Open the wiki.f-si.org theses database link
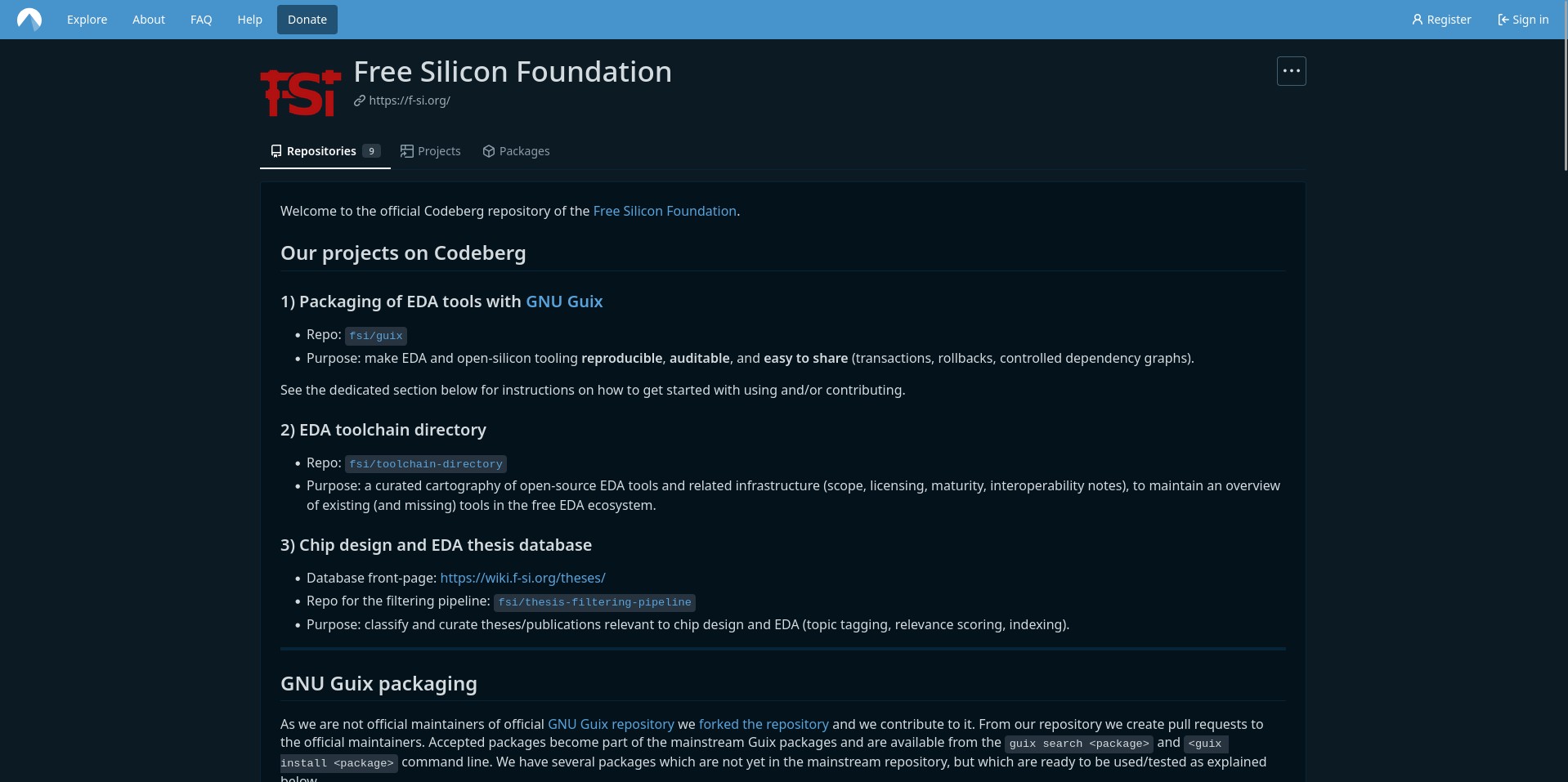 point(522,578)
